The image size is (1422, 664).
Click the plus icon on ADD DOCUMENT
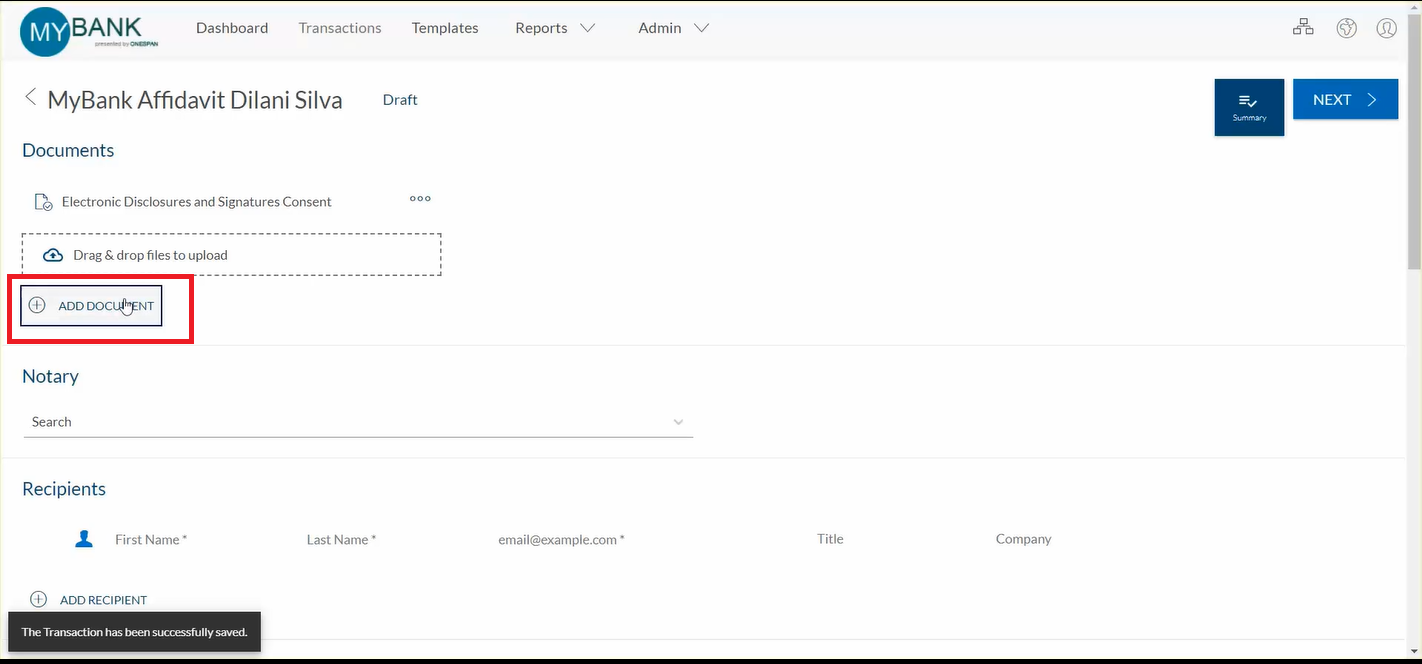click(37, 304)
